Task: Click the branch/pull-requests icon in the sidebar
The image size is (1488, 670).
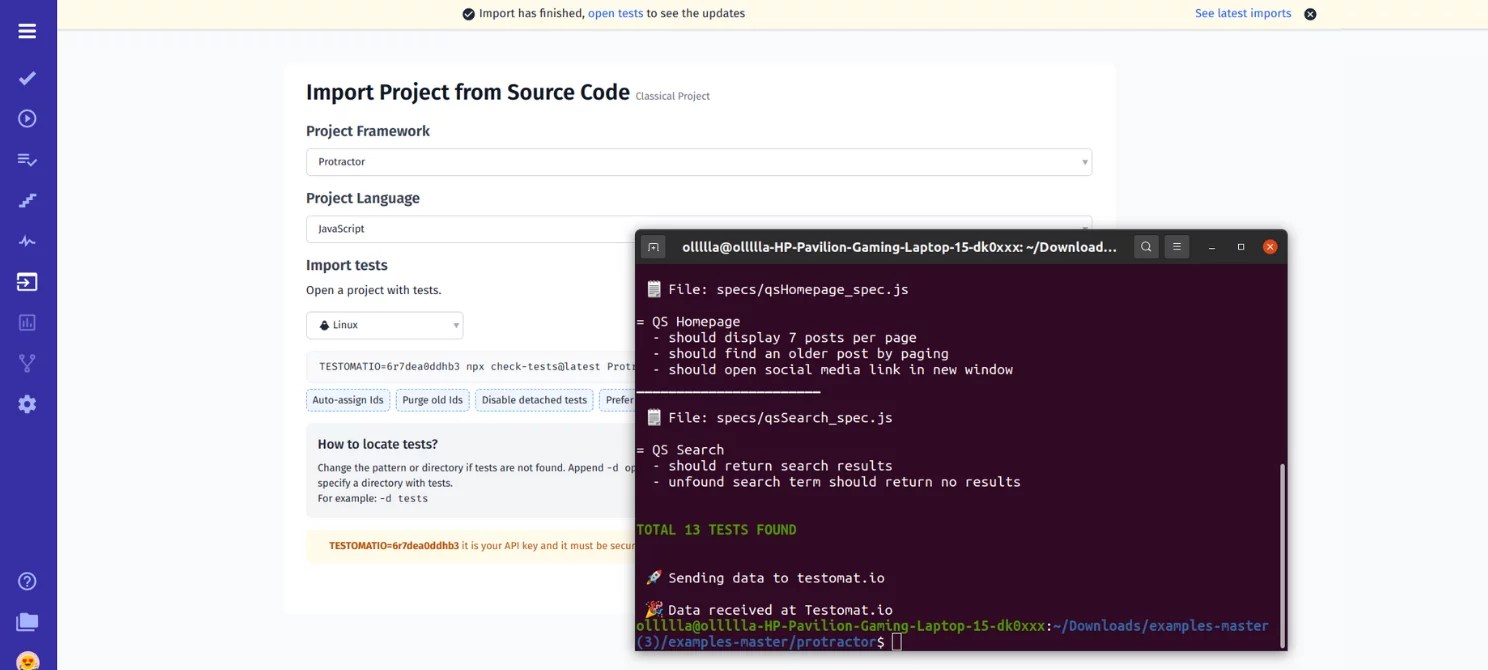Action: [27, 362]
